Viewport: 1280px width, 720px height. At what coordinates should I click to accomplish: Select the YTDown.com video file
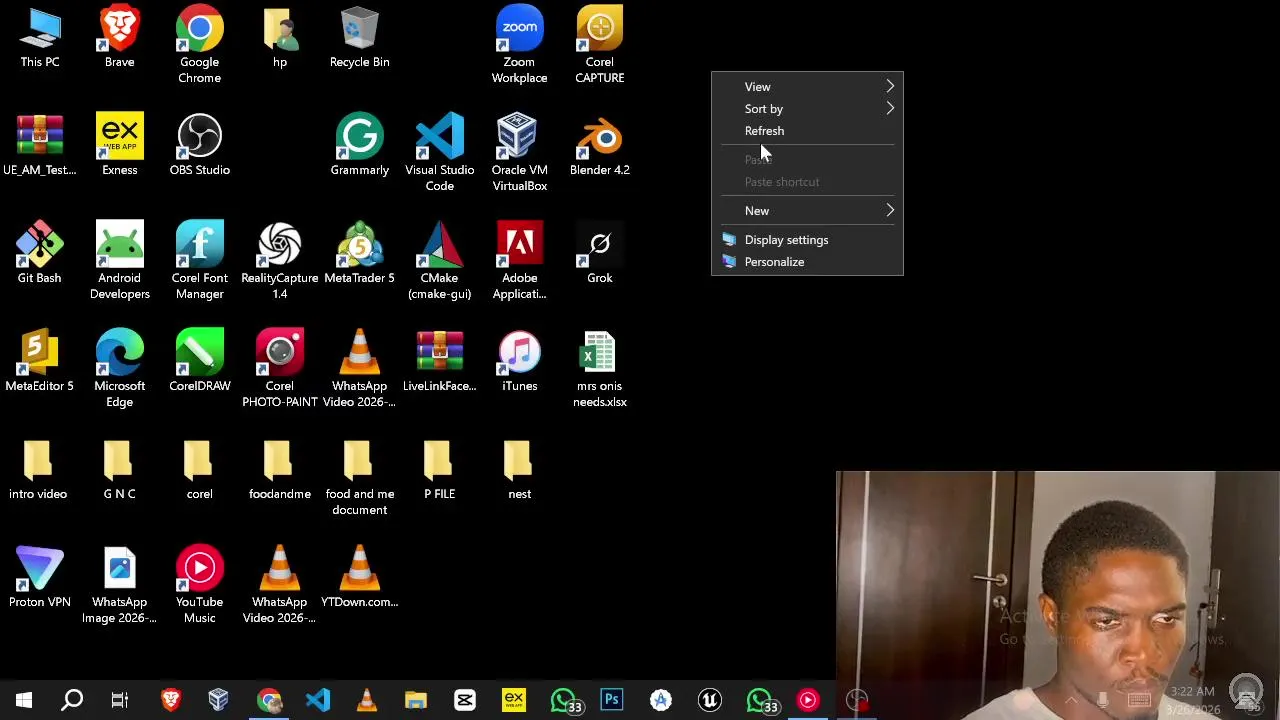click(360, 578)
